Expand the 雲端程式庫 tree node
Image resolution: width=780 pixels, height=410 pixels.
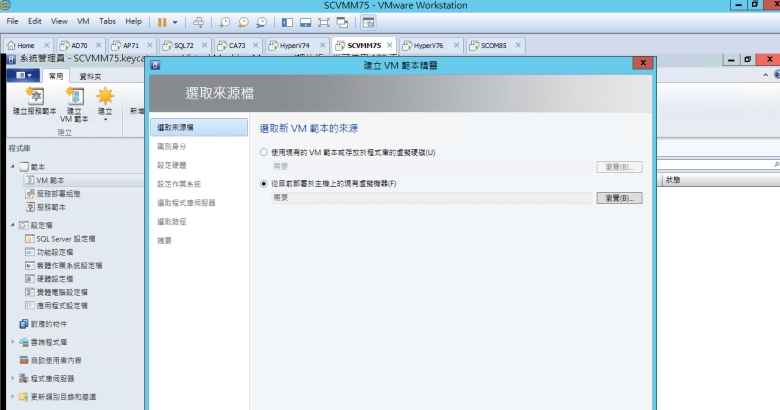tap(12, 342)
